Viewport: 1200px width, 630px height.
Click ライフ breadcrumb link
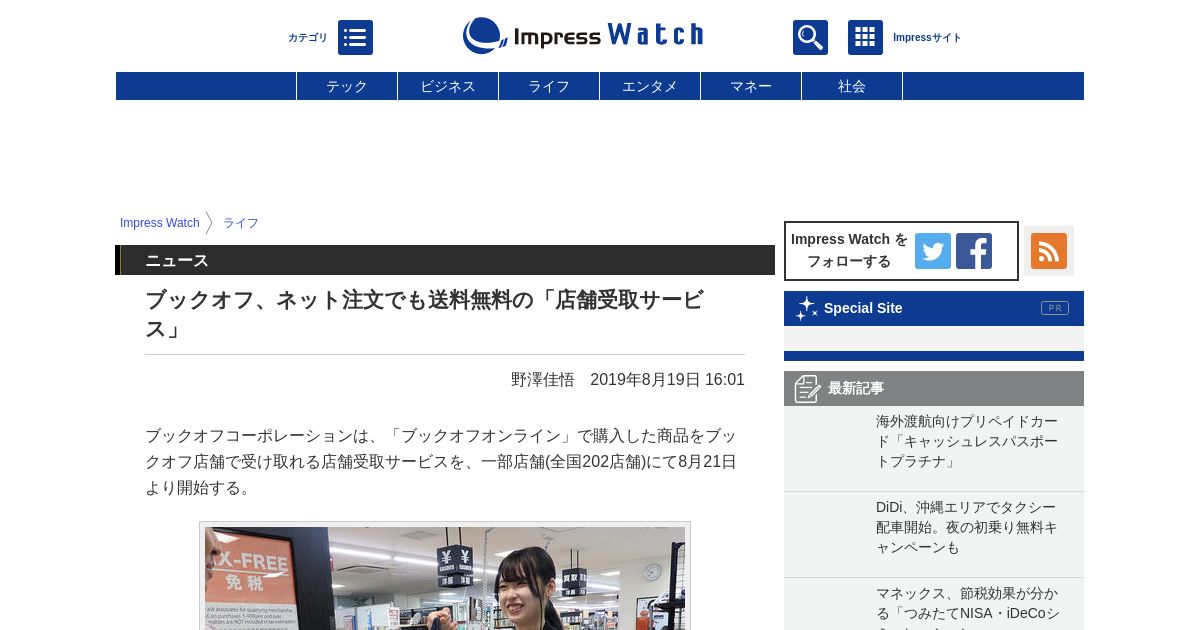tap(241, 223)
